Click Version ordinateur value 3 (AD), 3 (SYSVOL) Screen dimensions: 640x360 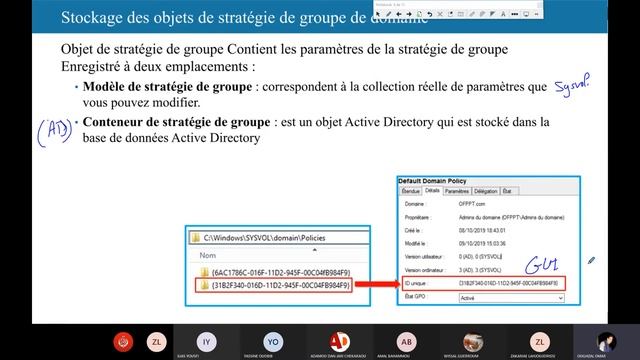point(480,270)
